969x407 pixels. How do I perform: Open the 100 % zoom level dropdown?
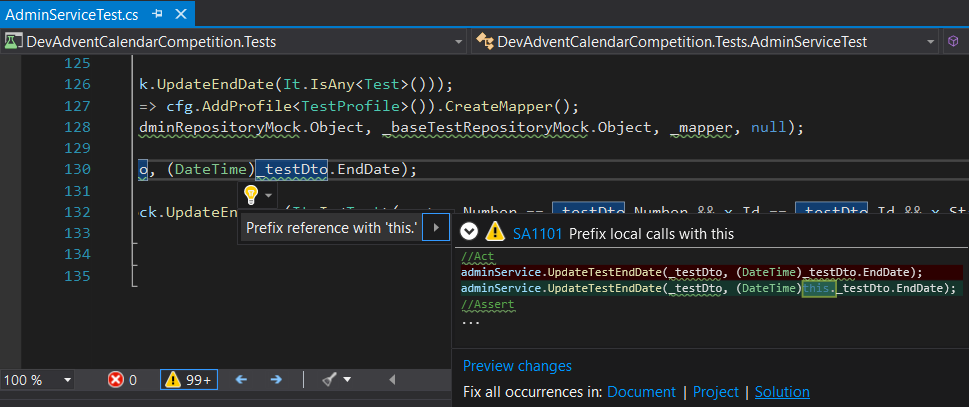coord(68,380)
